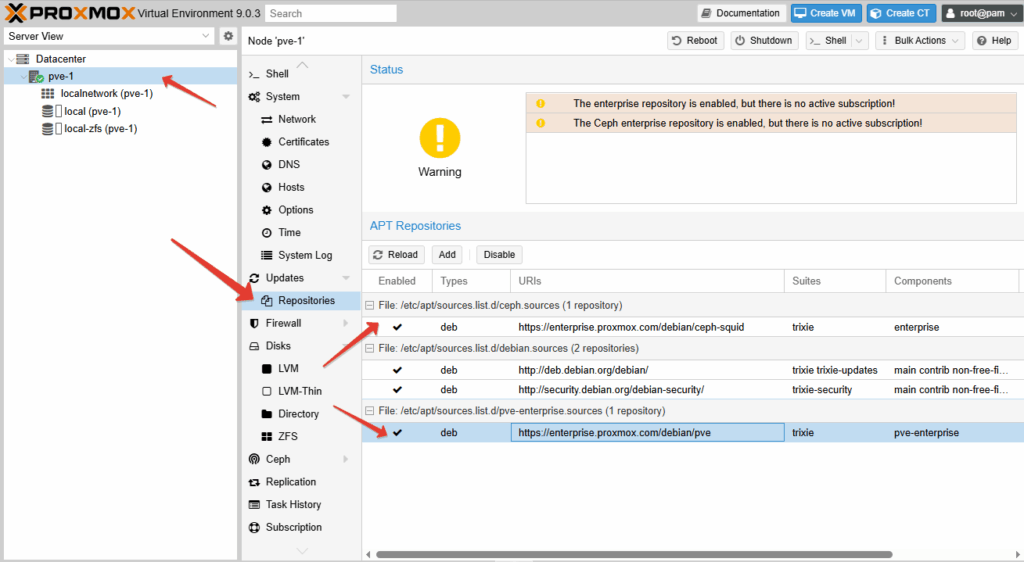Collapse the Updates submenu arrow

[345, 278]
